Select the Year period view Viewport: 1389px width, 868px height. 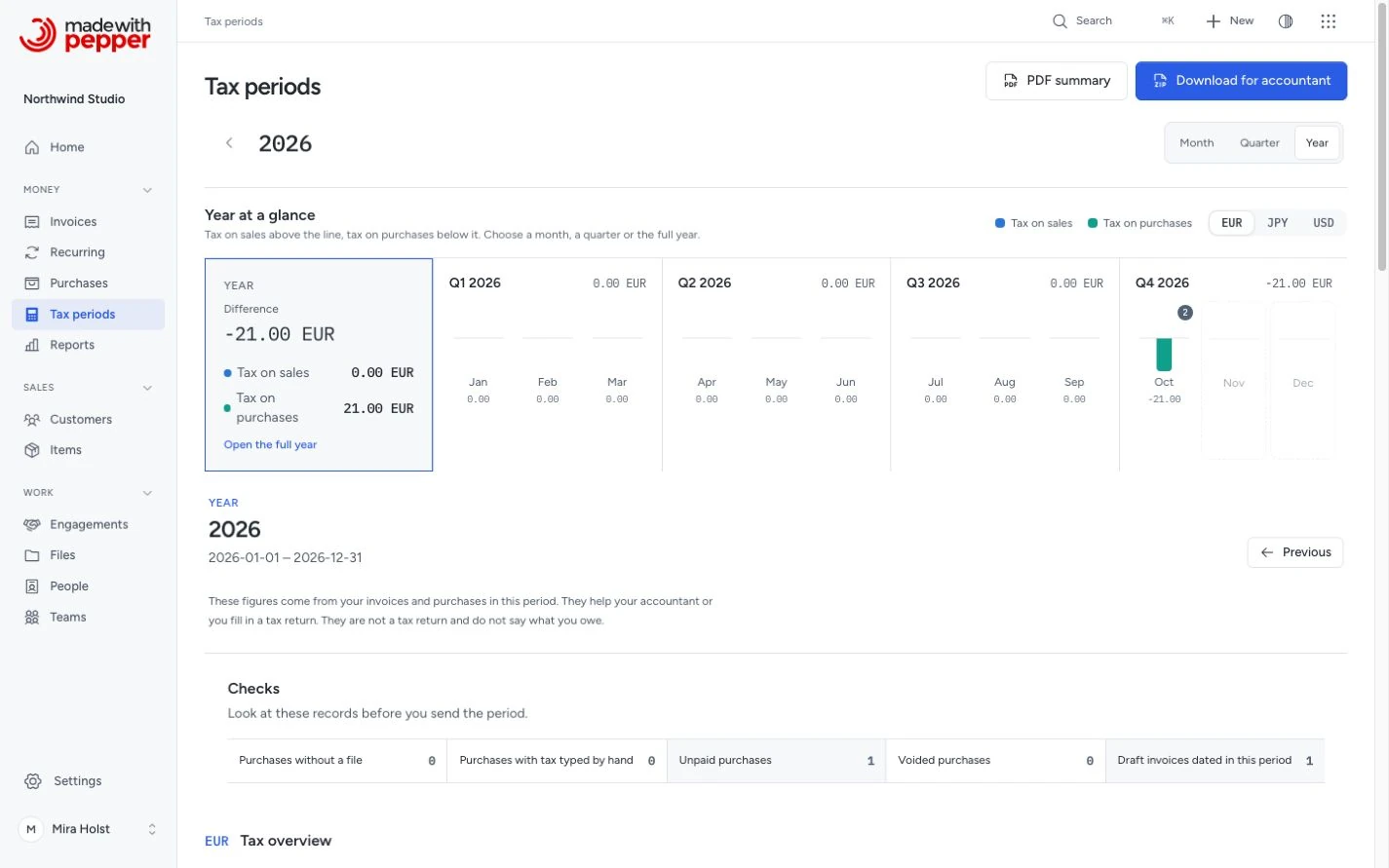(1317, 143)
